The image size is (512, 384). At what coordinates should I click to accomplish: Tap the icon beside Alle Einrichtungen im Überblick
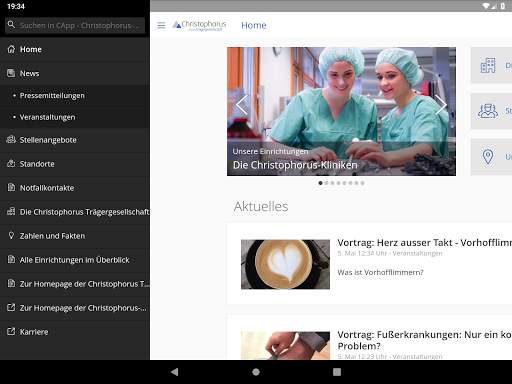coord(11,260)
